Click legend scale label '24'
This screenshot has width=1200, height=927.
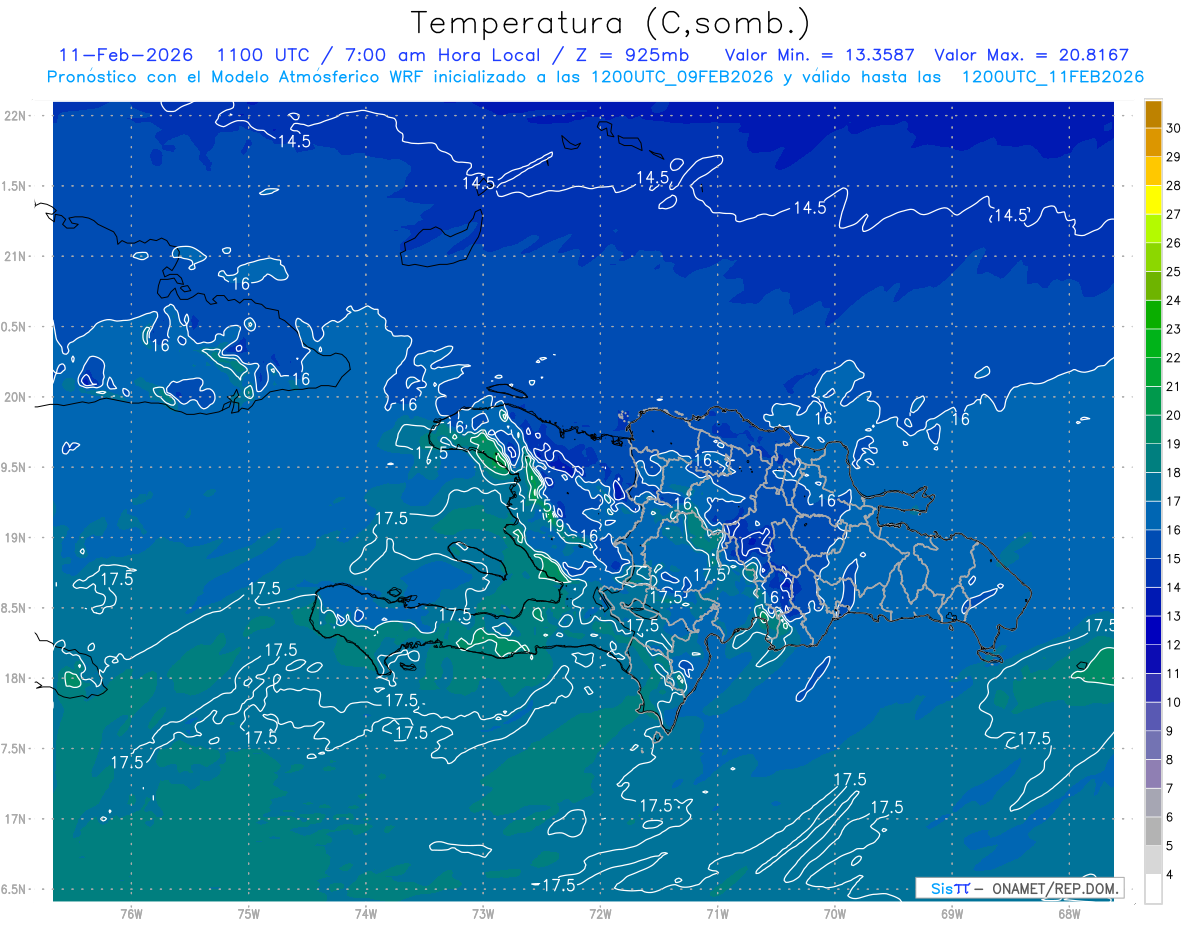(x=1173, y=300)
